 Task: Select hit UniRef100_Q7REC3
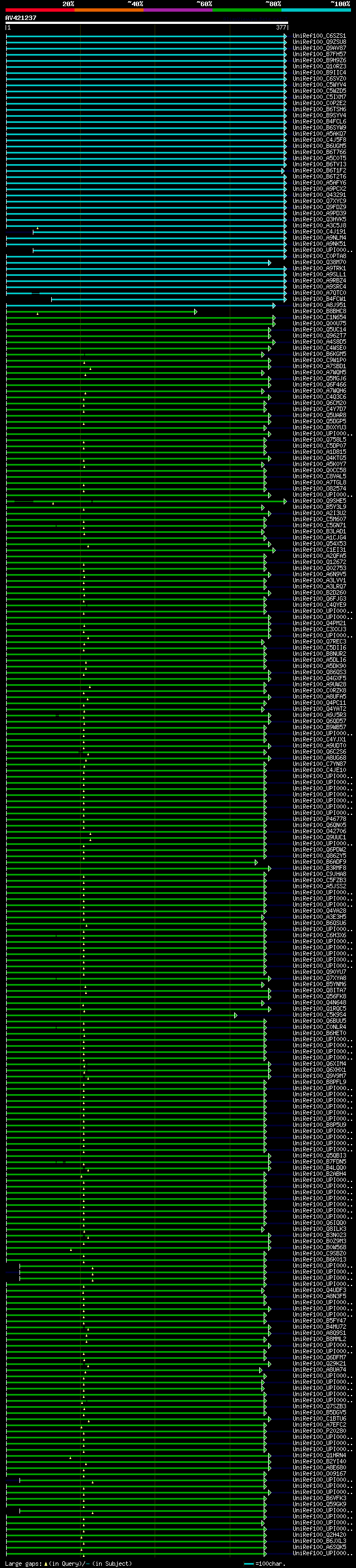click(x=319, y=641)
